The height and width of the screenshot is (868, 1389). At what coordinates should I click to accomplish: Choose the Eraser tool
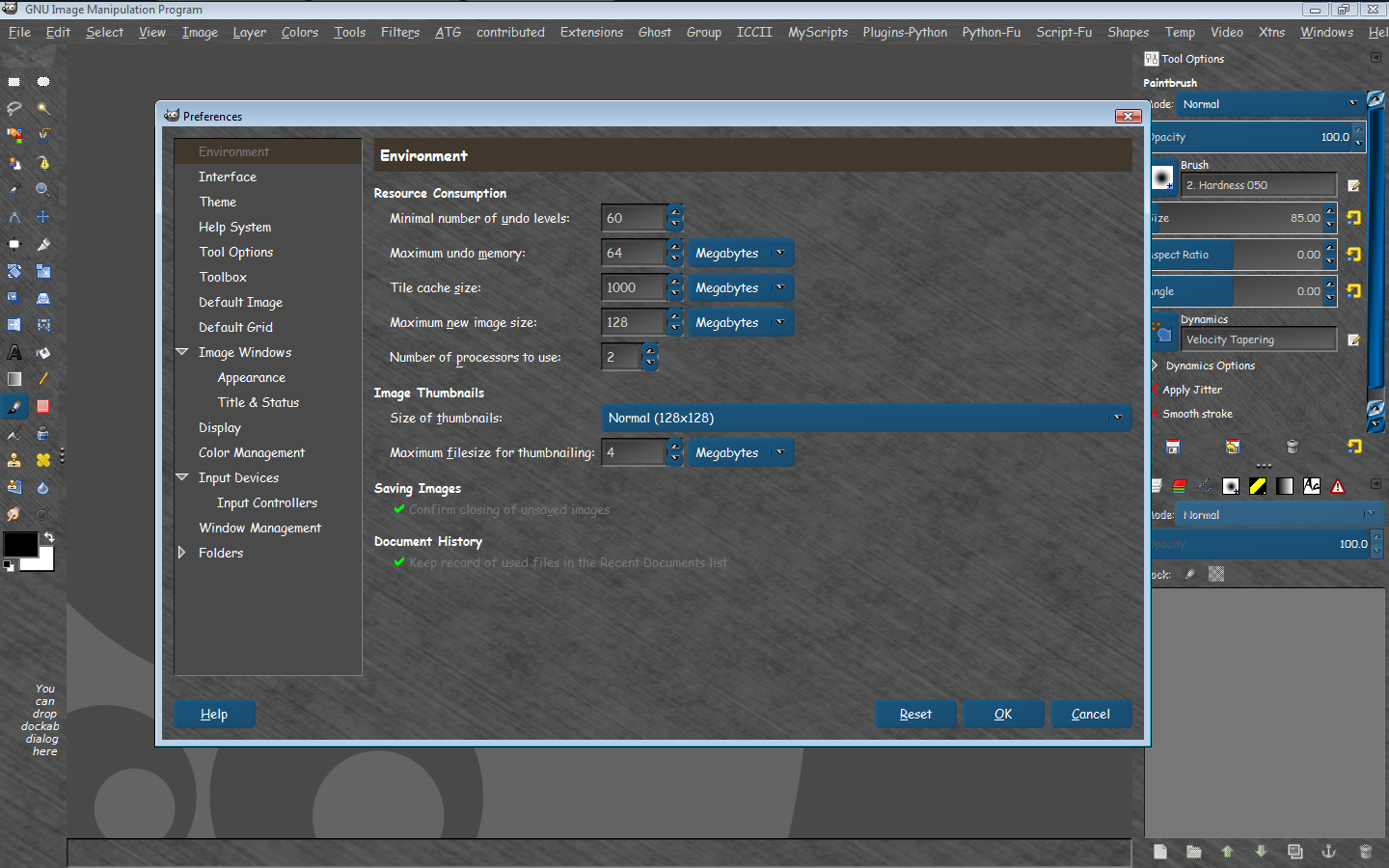pos(43,406)
